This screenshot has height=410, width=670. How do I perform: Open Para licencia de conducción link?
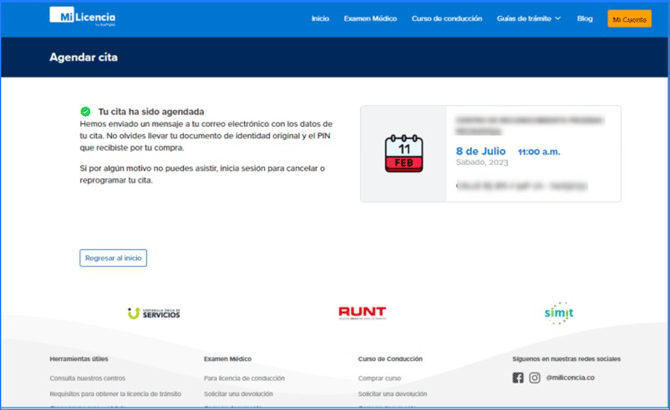pyautogui.click(x=244, y=378)
